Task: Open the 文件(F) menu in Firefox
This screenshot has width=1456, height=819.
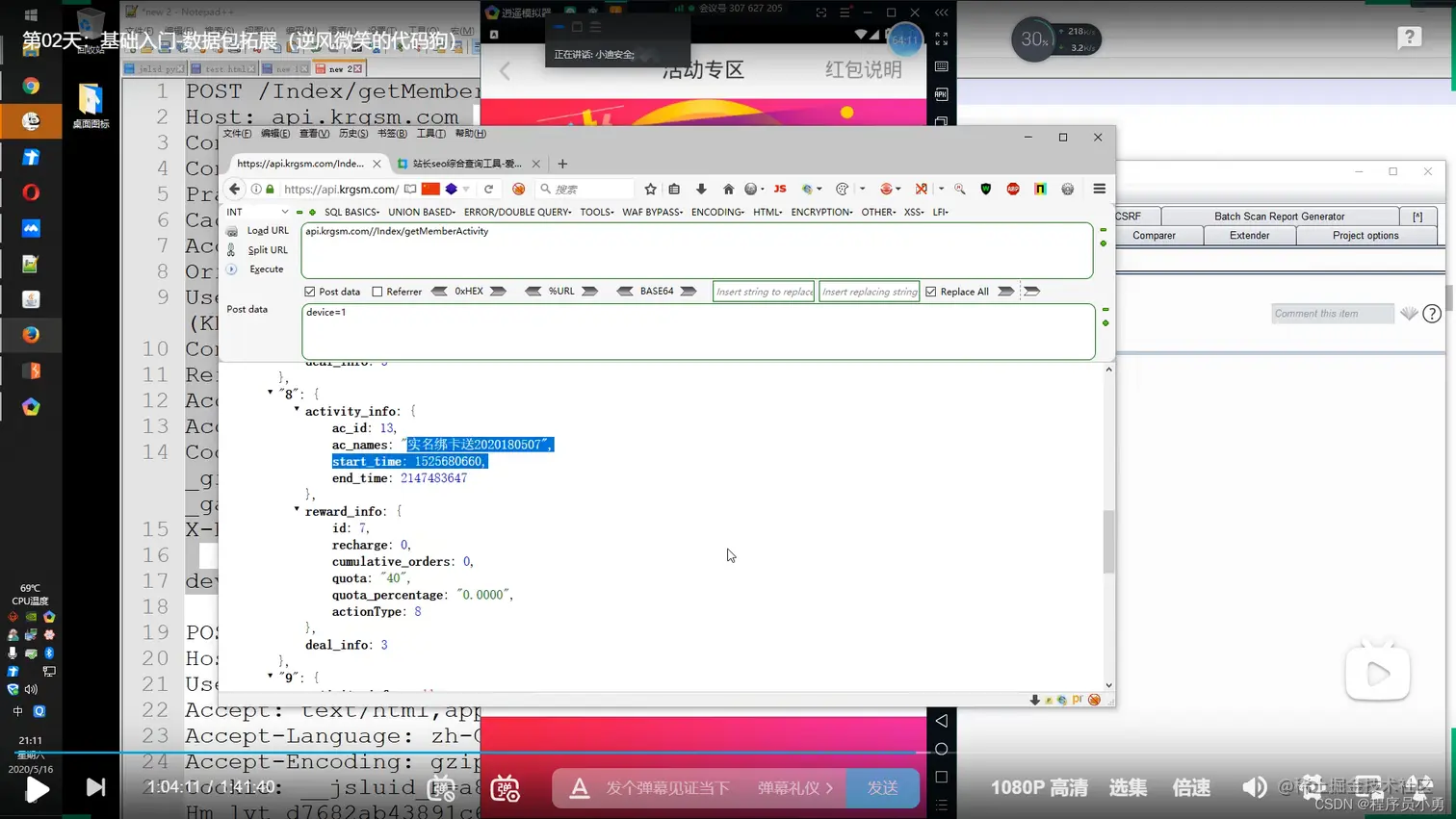Action: pyautogui.click(x=237, y=134)
